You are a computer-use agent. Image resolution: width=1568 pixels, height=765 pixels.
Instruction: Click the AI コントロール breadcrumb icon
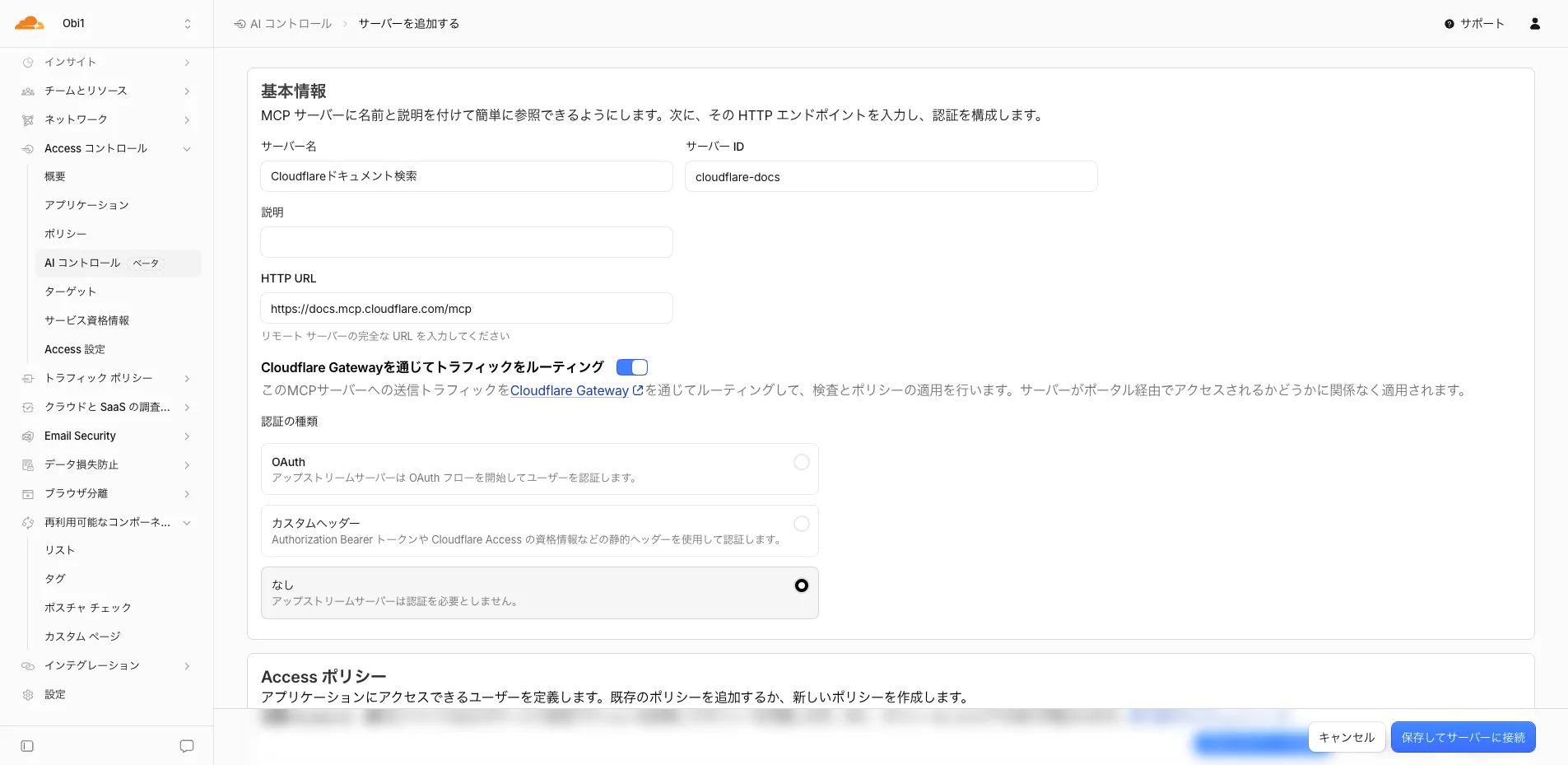tap(240, 24)
